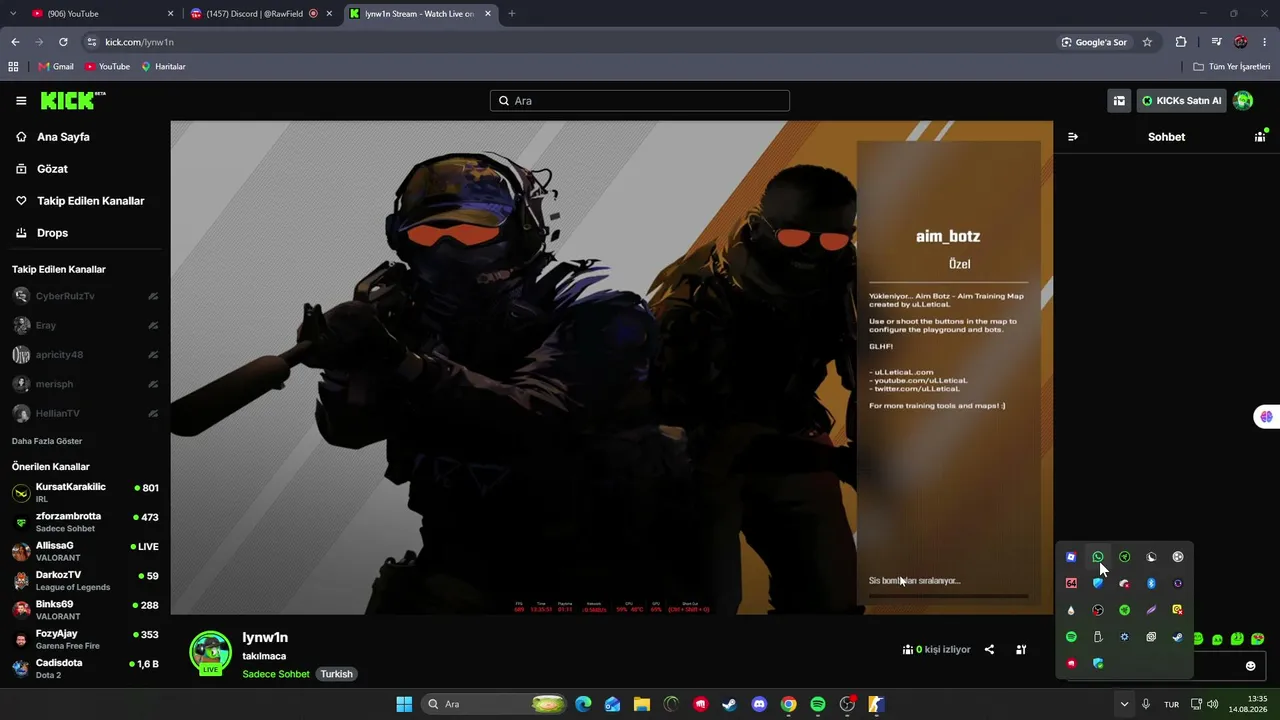Image resolution: width=1280 pixels, height=720 pixels.
Task: Open the Haritalar bookmark
Action: tap(163, 67)
